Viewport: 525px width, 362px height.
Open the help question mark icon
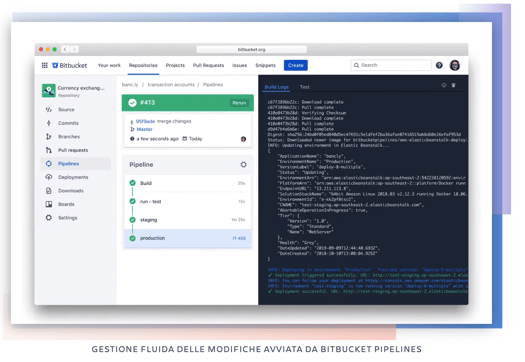439,65
